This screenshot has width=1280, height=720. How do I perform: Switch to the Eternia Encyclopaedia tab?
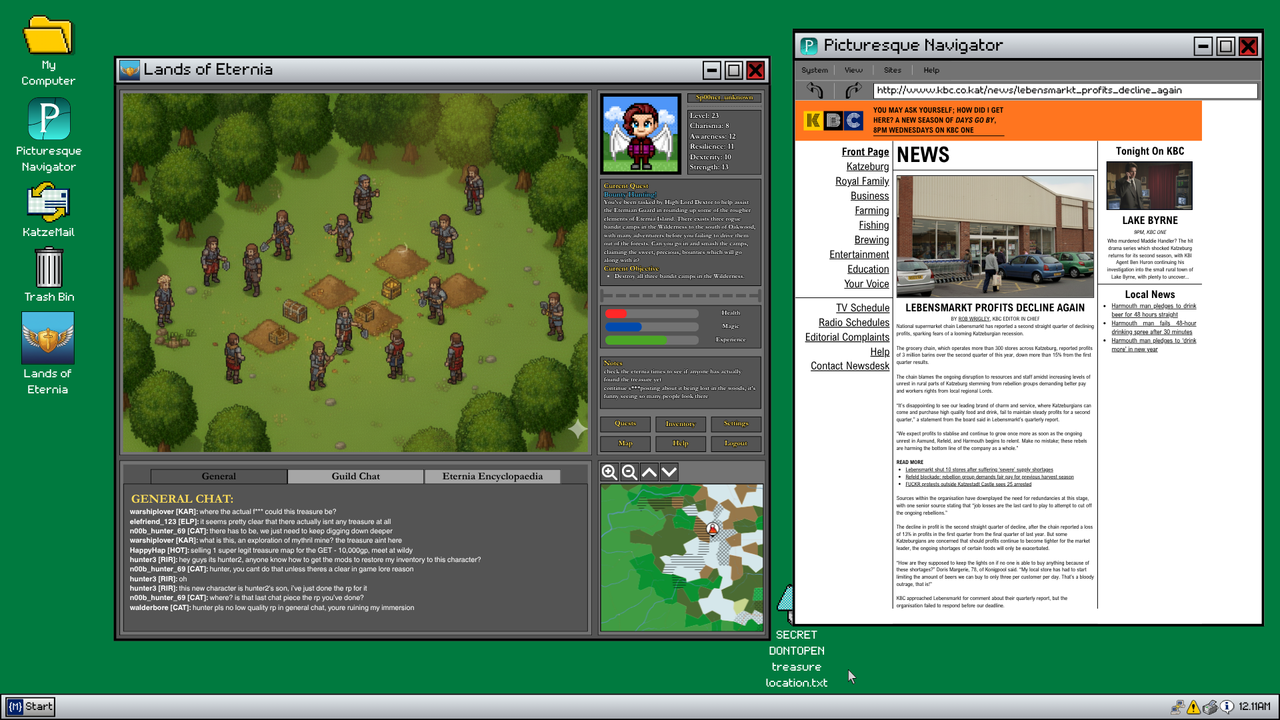pos(492,476)
